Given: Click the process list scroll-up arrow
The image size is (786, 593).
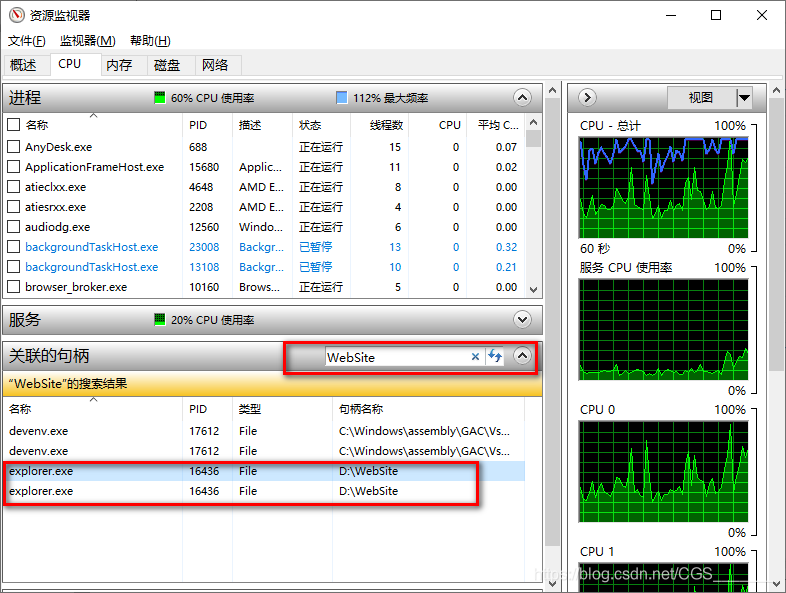Looking at the screenshot, I should point(533,122).
